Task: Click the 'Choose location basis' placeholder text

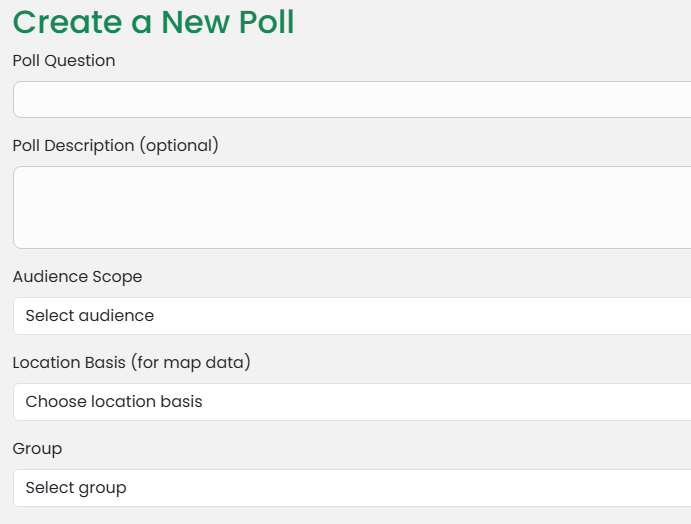Action: tap(114, 402)
